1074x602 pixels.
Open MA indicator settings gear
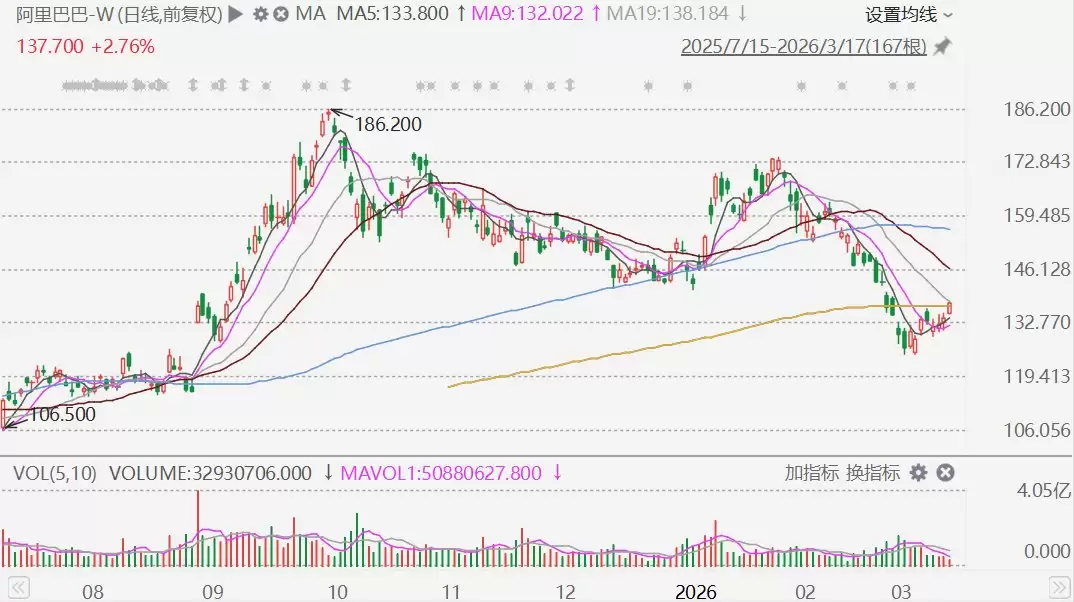[x=260, y=14]
